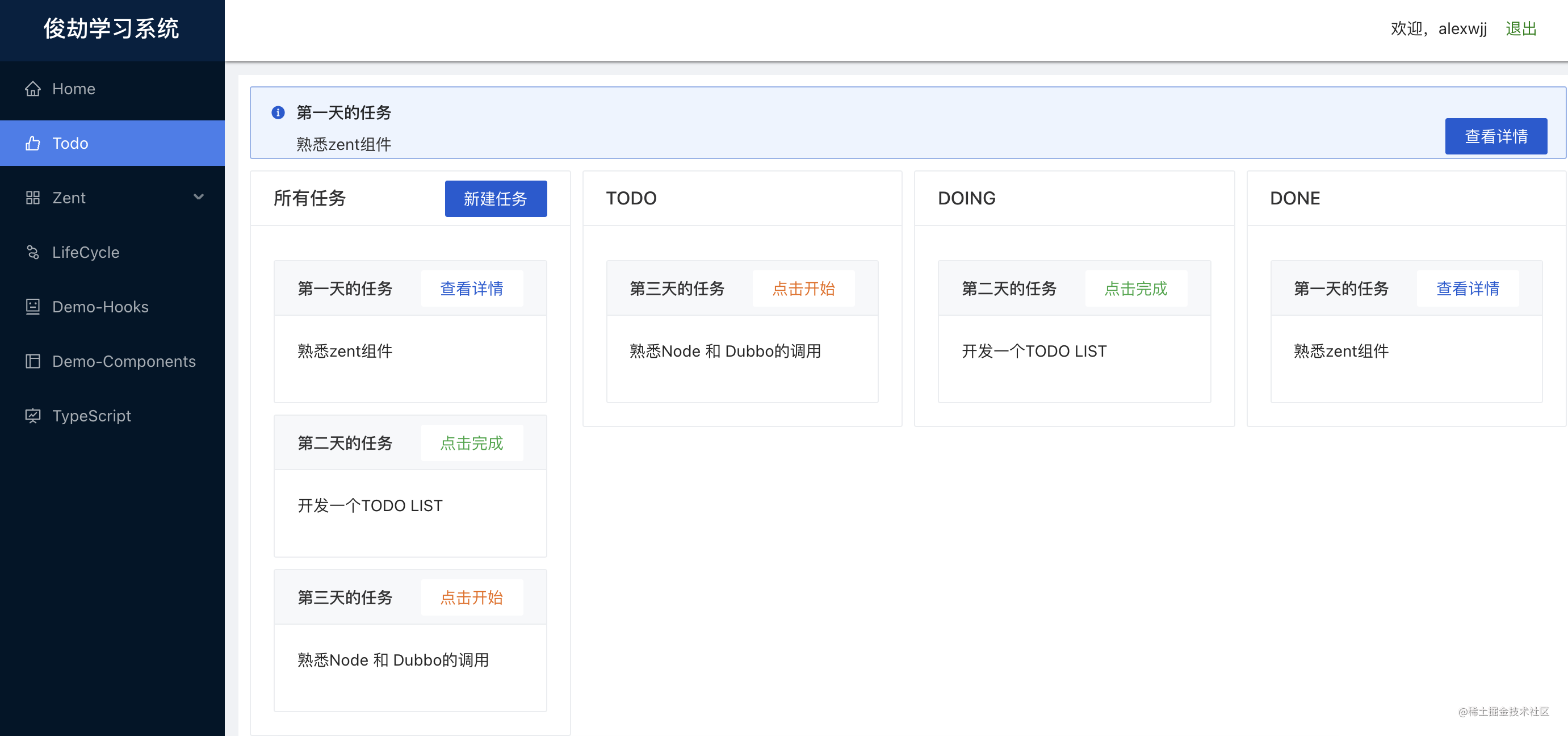Click the TypeScript monitor icon
Viewport: 1568px width, 736px height.
tap(33, 416)
